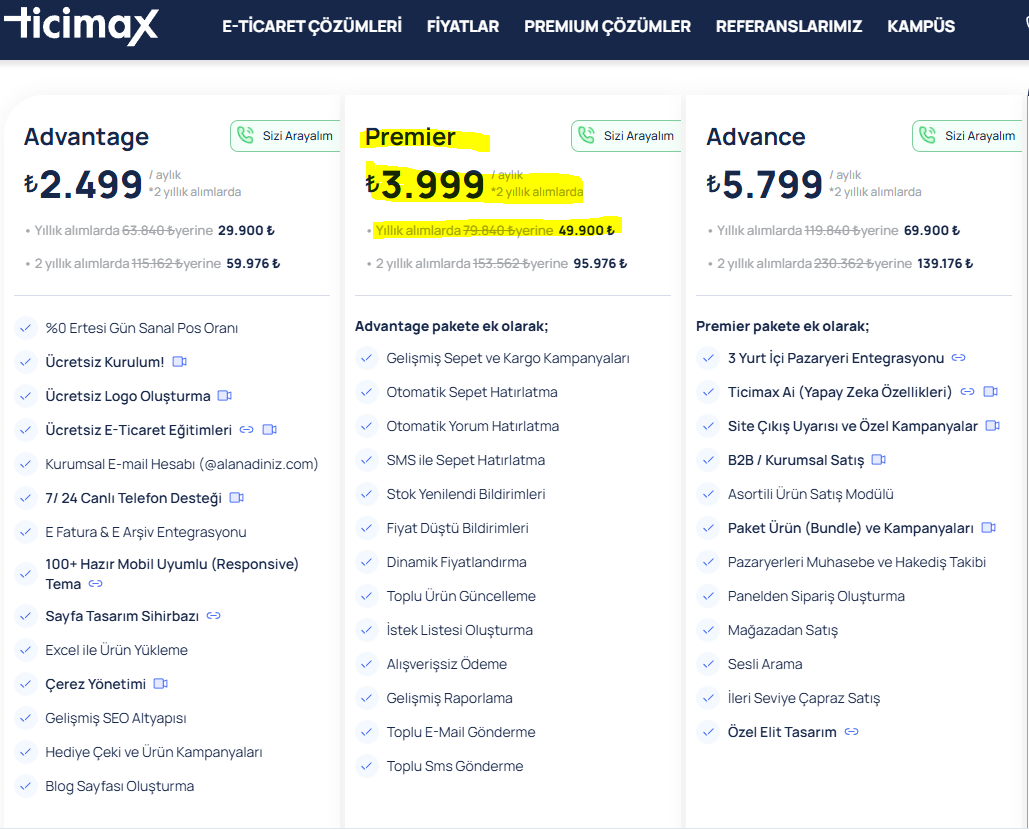The width and height of the screenshot is (1029, 830).
Task: Open Site Çıkış Uyarısı ve Özel Kampanyalar
Action: [852, 426]
